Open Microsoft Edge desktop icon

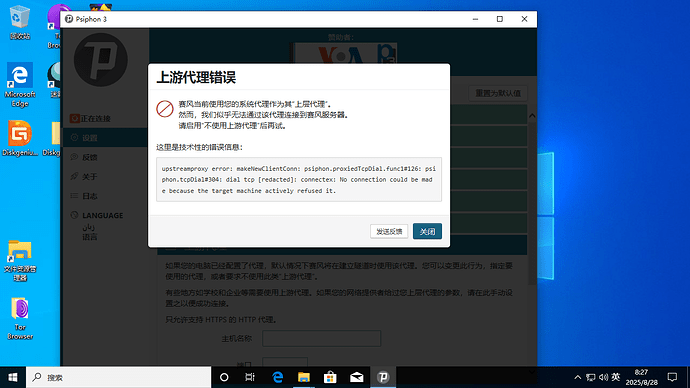(20, 84)
